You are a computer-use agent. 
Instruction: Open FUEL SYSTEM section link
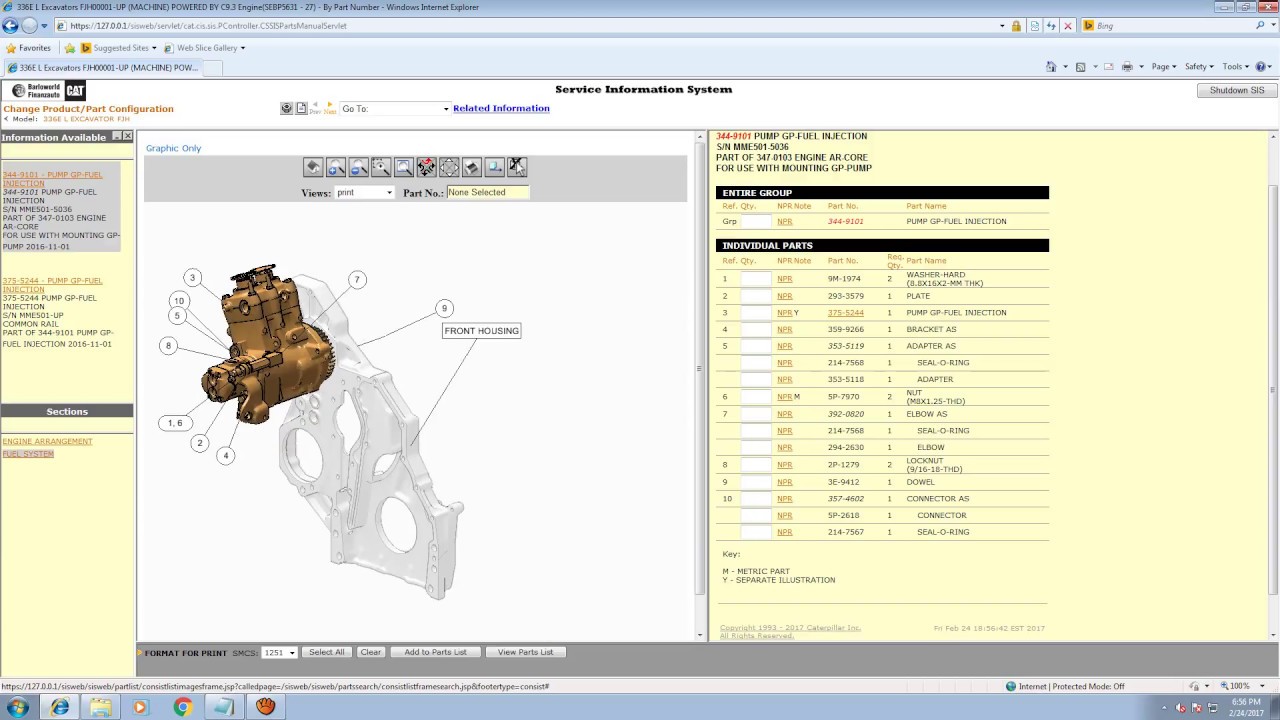(28, 454)
